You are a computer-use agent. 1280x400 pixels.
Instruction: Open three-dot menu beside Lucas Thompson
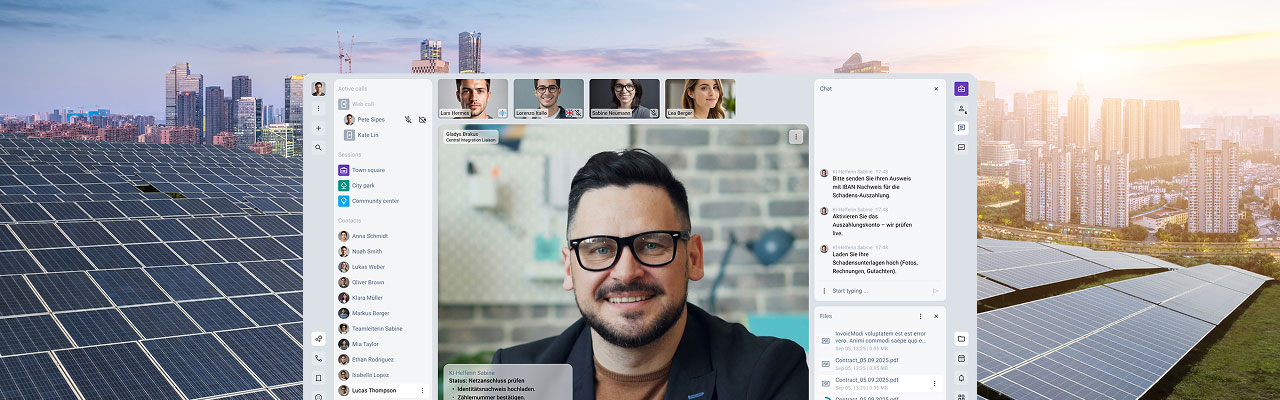tap(422, 390)
